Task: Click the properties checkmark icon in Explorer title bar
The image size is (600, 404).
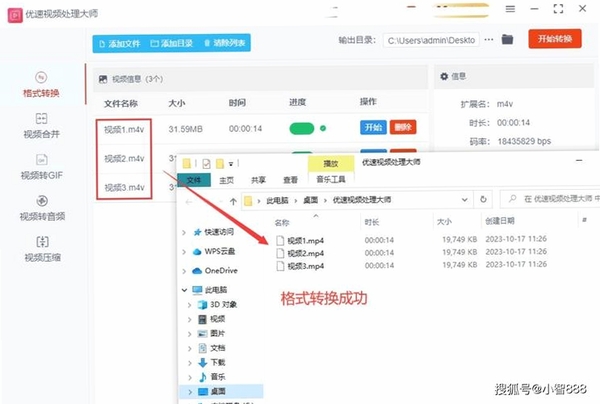Action: click(206, 164)
